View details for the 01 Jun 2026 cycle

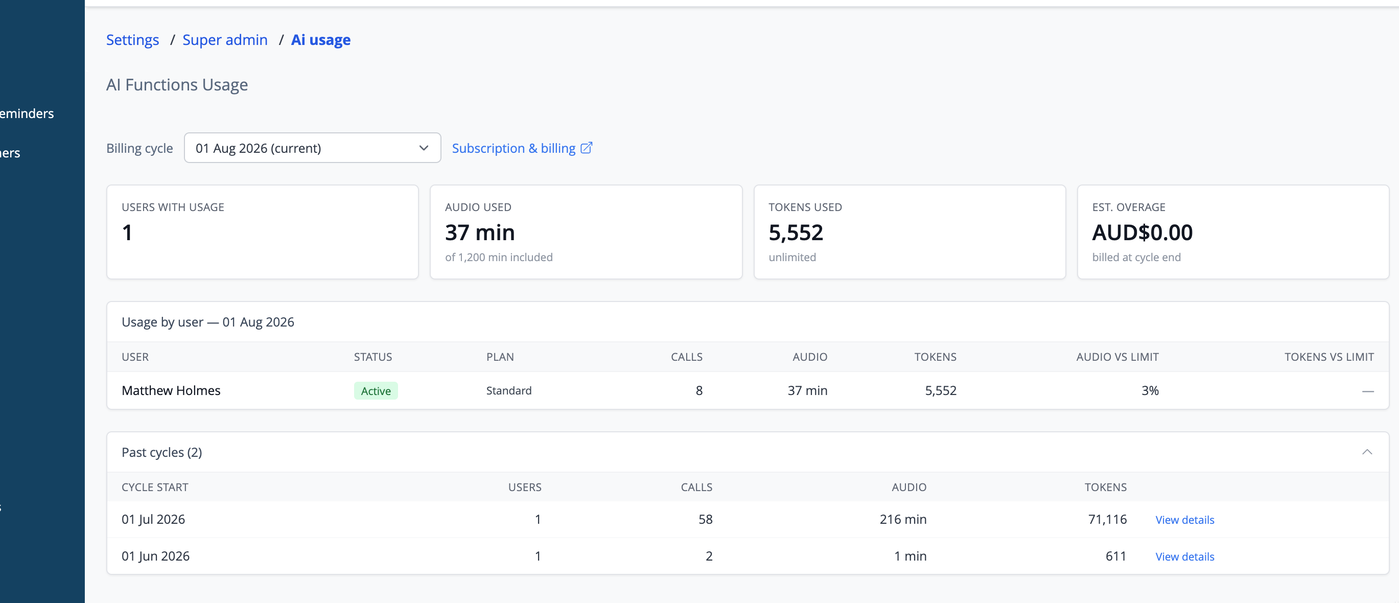point(1185,557)
